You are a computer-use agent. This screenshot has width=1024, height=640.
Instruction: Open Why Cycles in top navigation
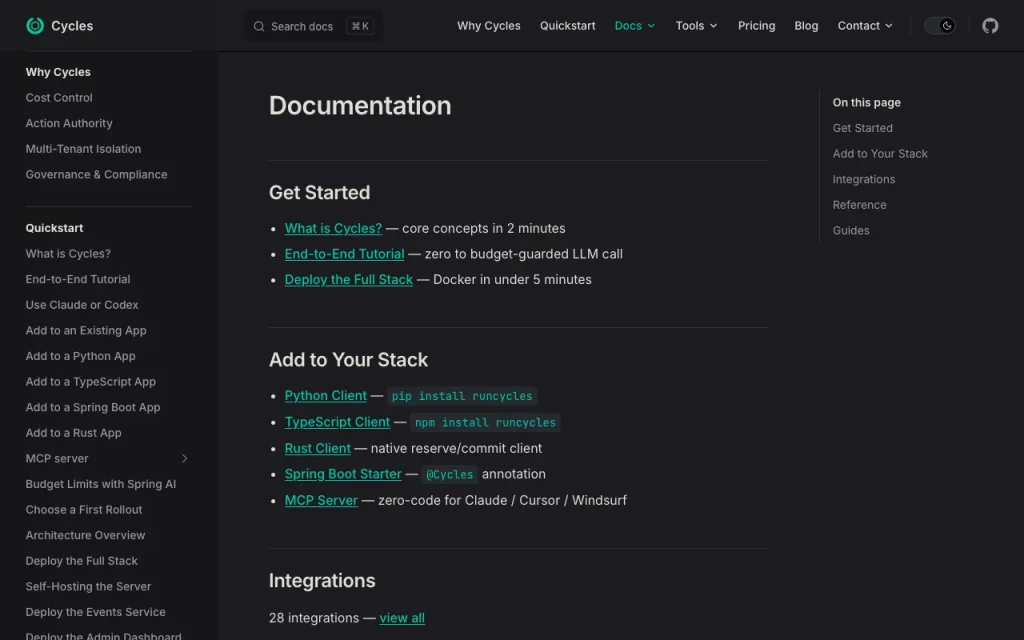point(488,25)
